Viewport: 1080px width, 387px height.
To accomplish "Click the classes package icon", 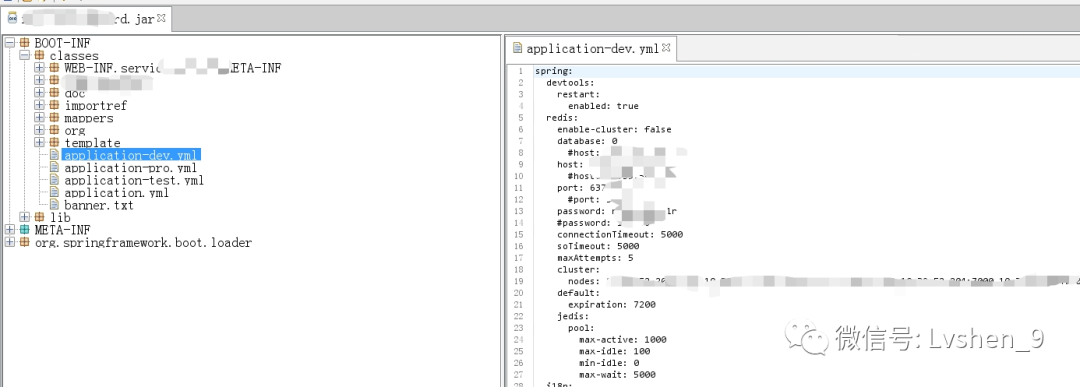I will point(39,56).
